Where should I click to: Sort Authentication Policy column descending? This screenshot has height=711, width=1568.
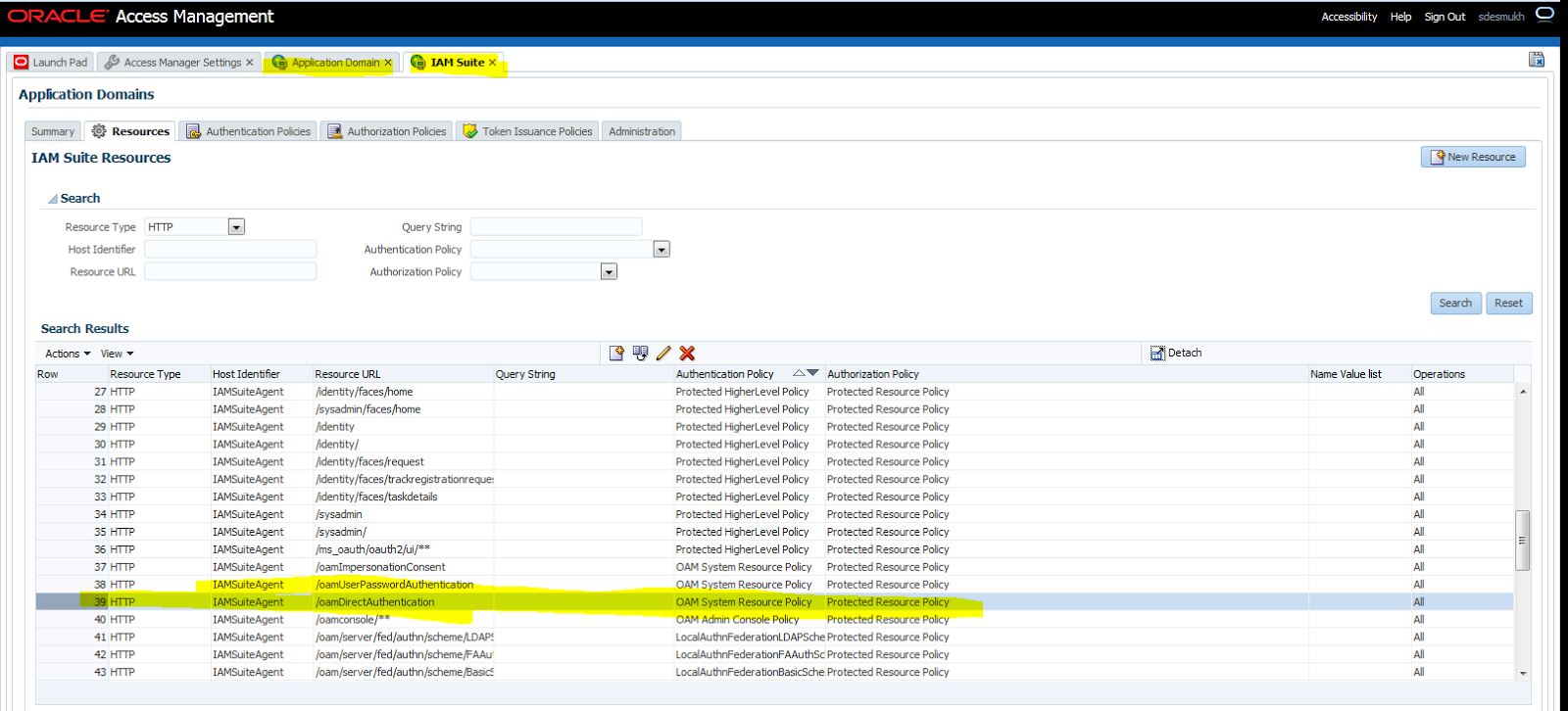[812, 373]
